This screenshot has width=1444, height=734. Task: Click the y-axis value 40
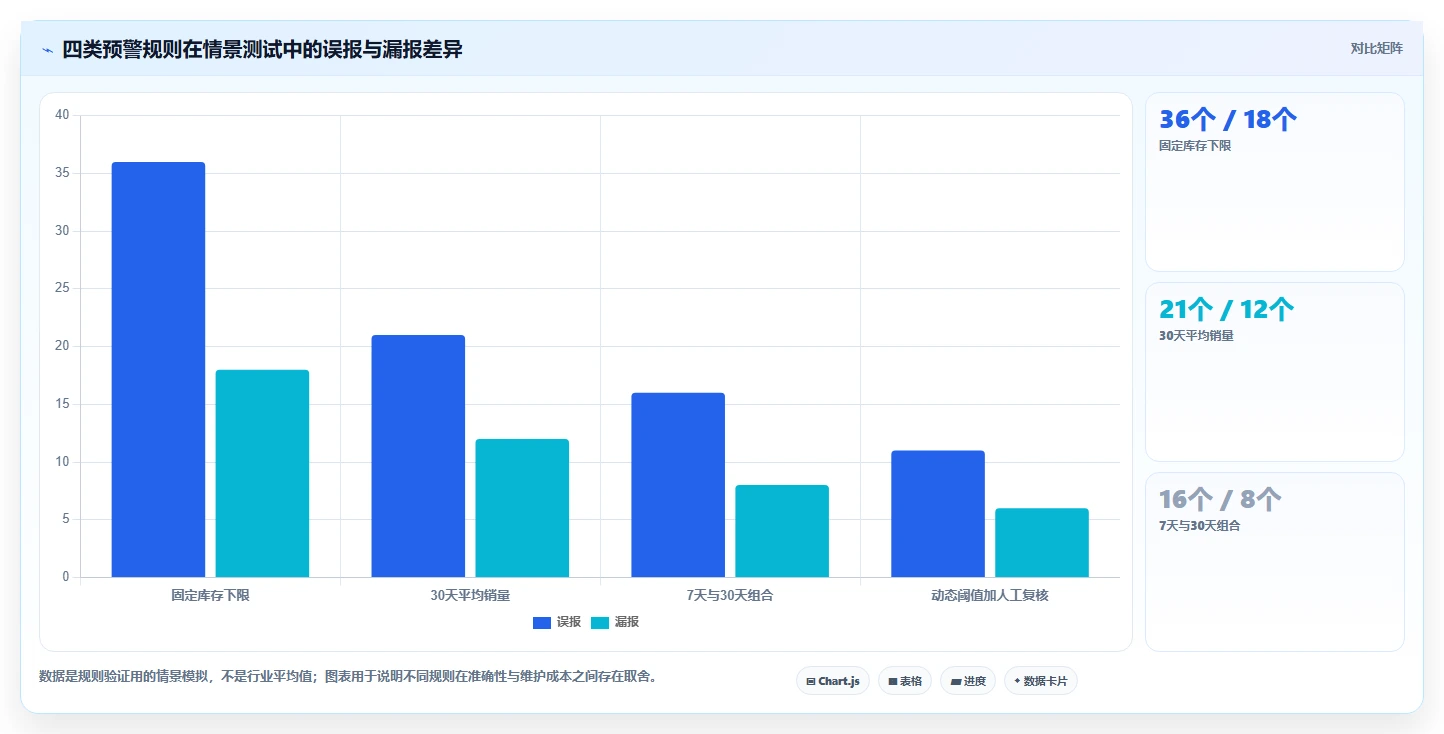tap(62, 115)
